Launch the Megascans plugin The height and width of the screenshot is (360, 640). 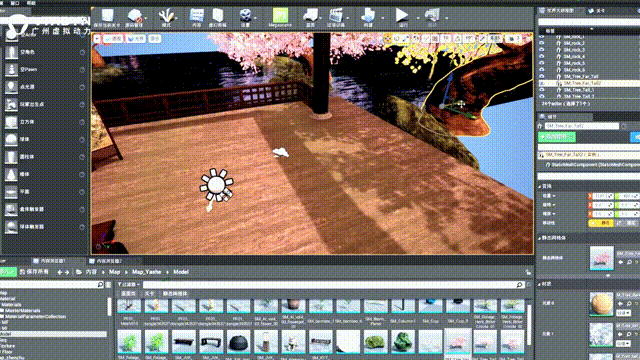(x=280, y=18)
